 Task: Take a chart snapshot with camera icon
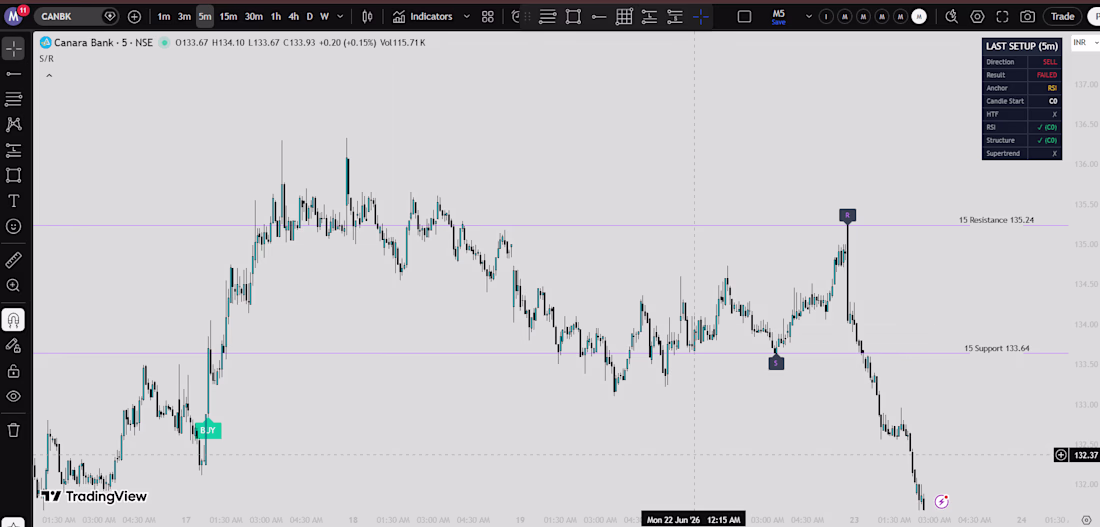pyautogui.click(x=1027, y=16)
